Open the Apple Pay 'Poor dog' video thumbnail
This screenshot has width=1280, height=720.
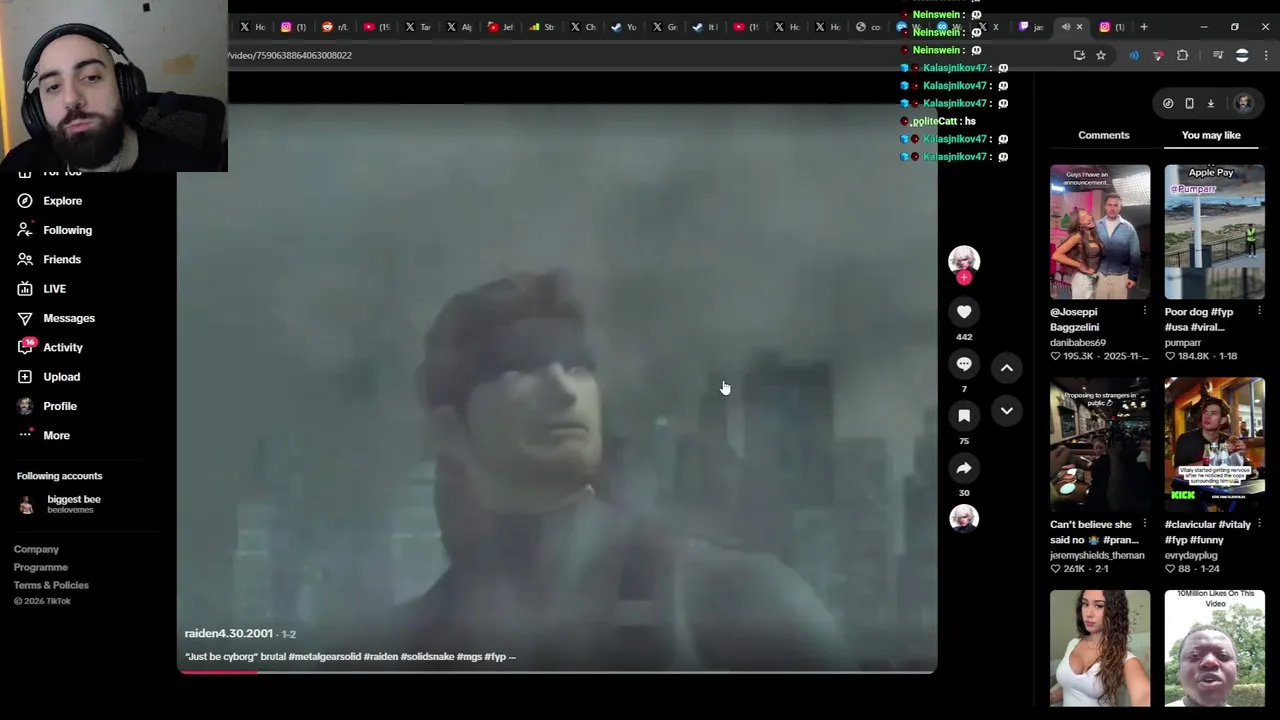[x=1214, y=232]
